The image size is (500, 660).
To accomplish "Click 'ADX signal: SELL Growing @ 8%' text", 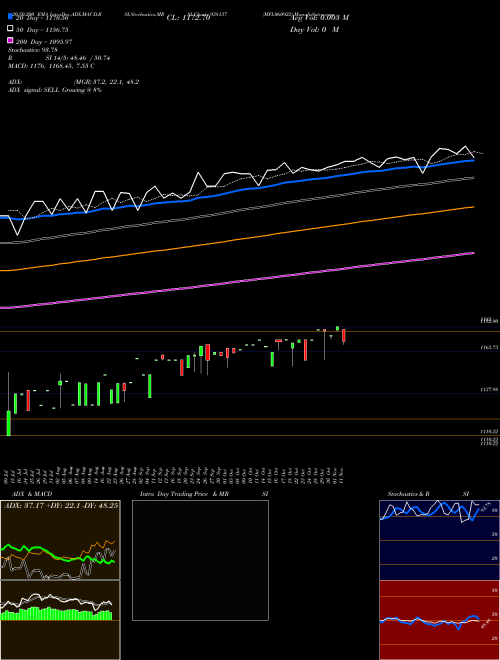I will click(x=55, y=90).
